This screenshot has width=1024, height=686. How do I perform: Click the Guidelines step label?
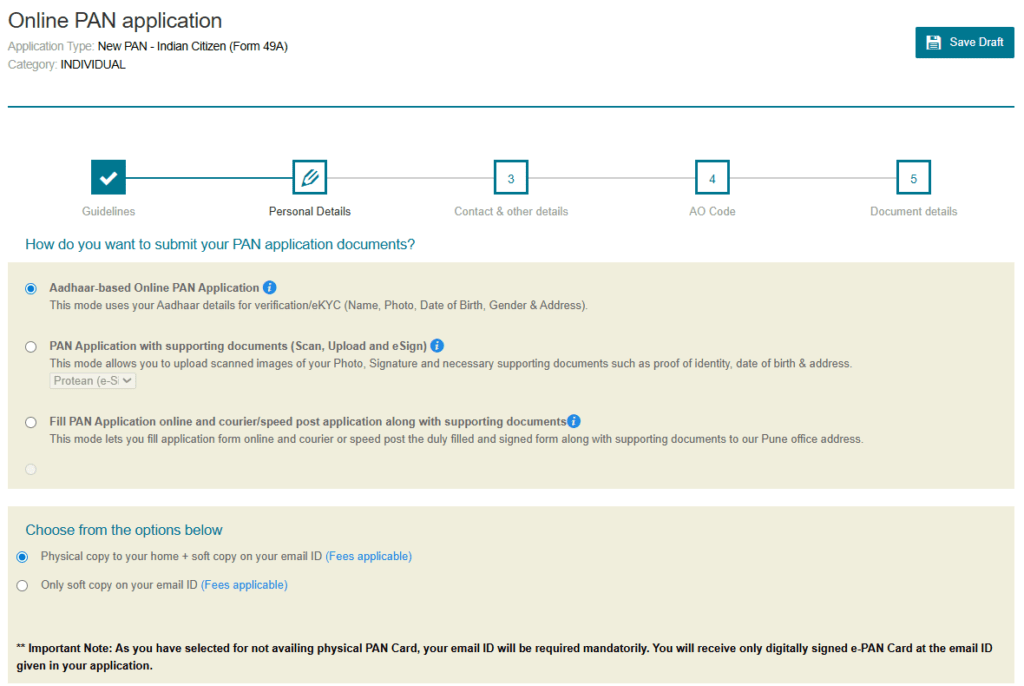(108, 211)
